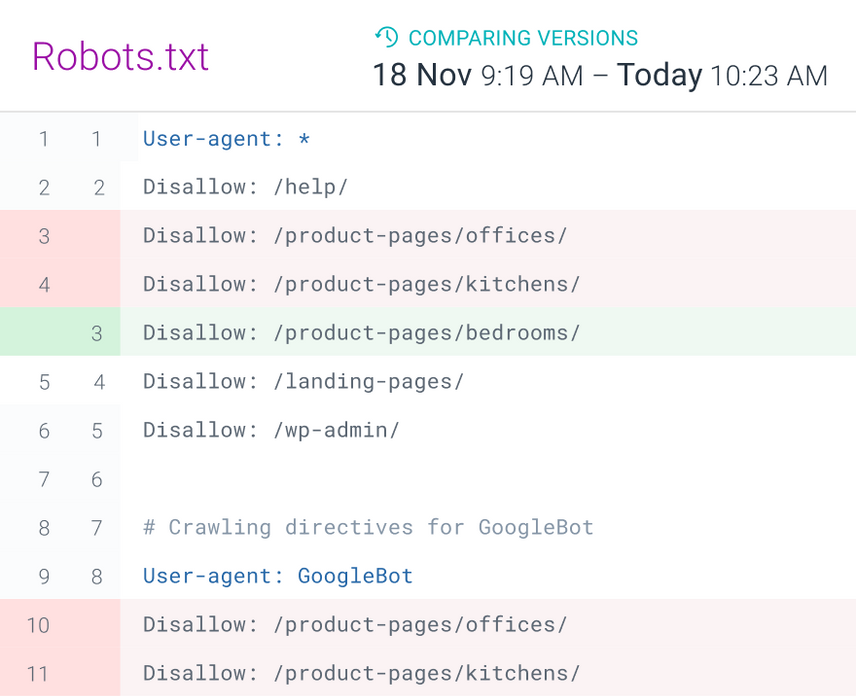Click the User-agent: GoogleBot line
This screenshot has width=856, height=696.
278,576
